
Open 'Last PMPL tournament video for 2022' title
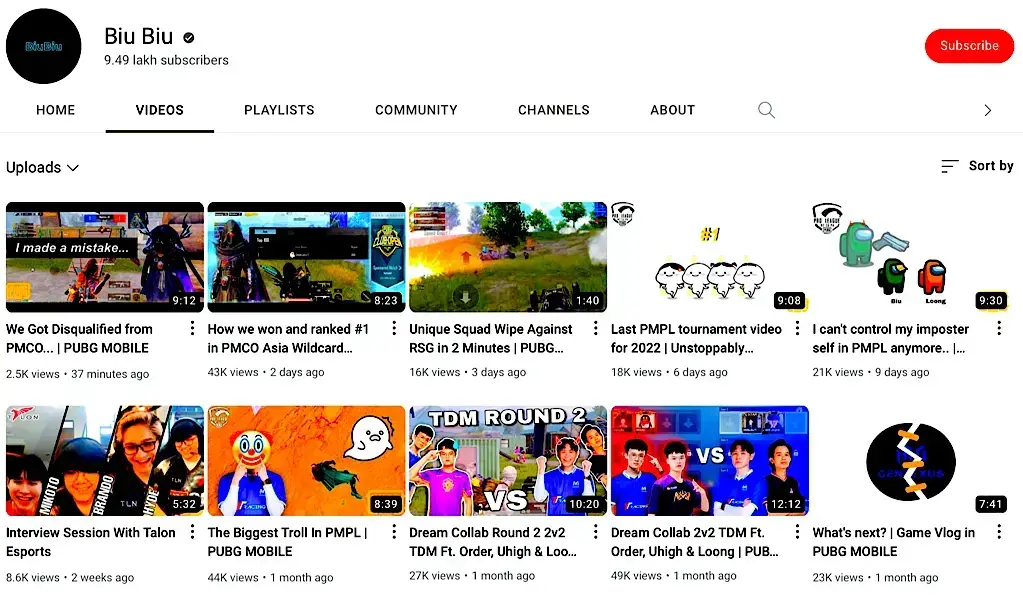pyautogui.click(x=696, y=339)
